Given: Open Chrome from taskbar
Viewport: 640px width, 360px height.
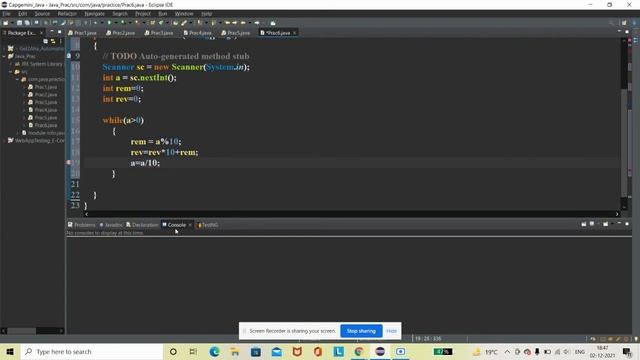Looking at the screenshot, I should click(359, 351).
